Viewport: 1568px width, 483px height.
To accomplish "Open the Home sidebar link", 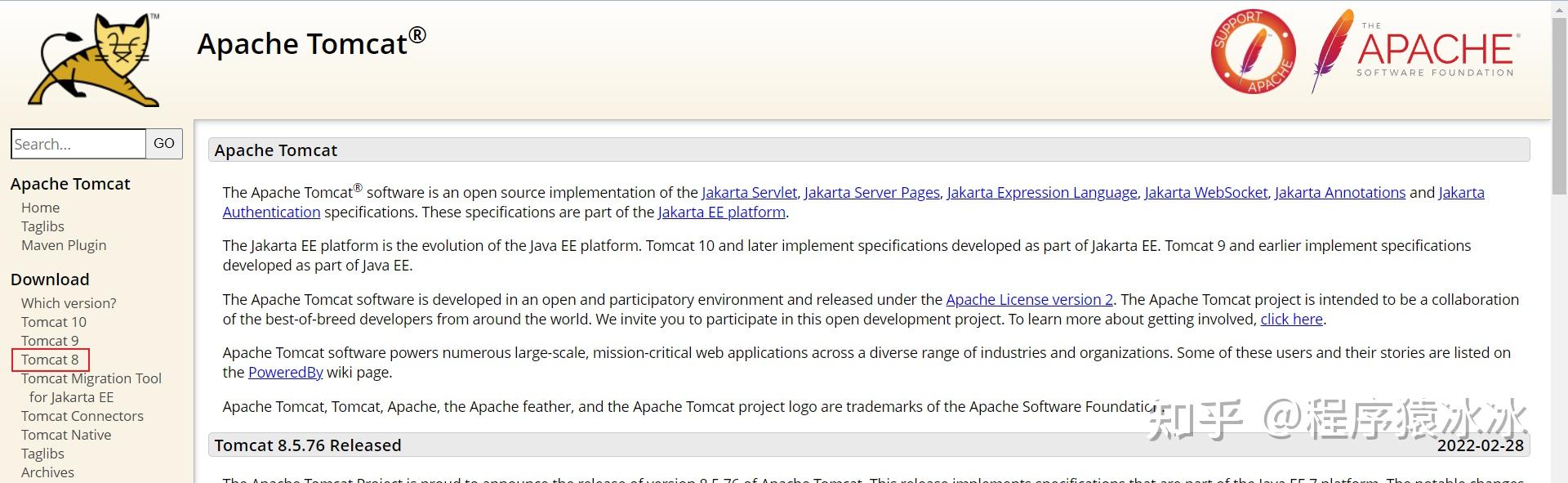I will click(x=40, y=208).
